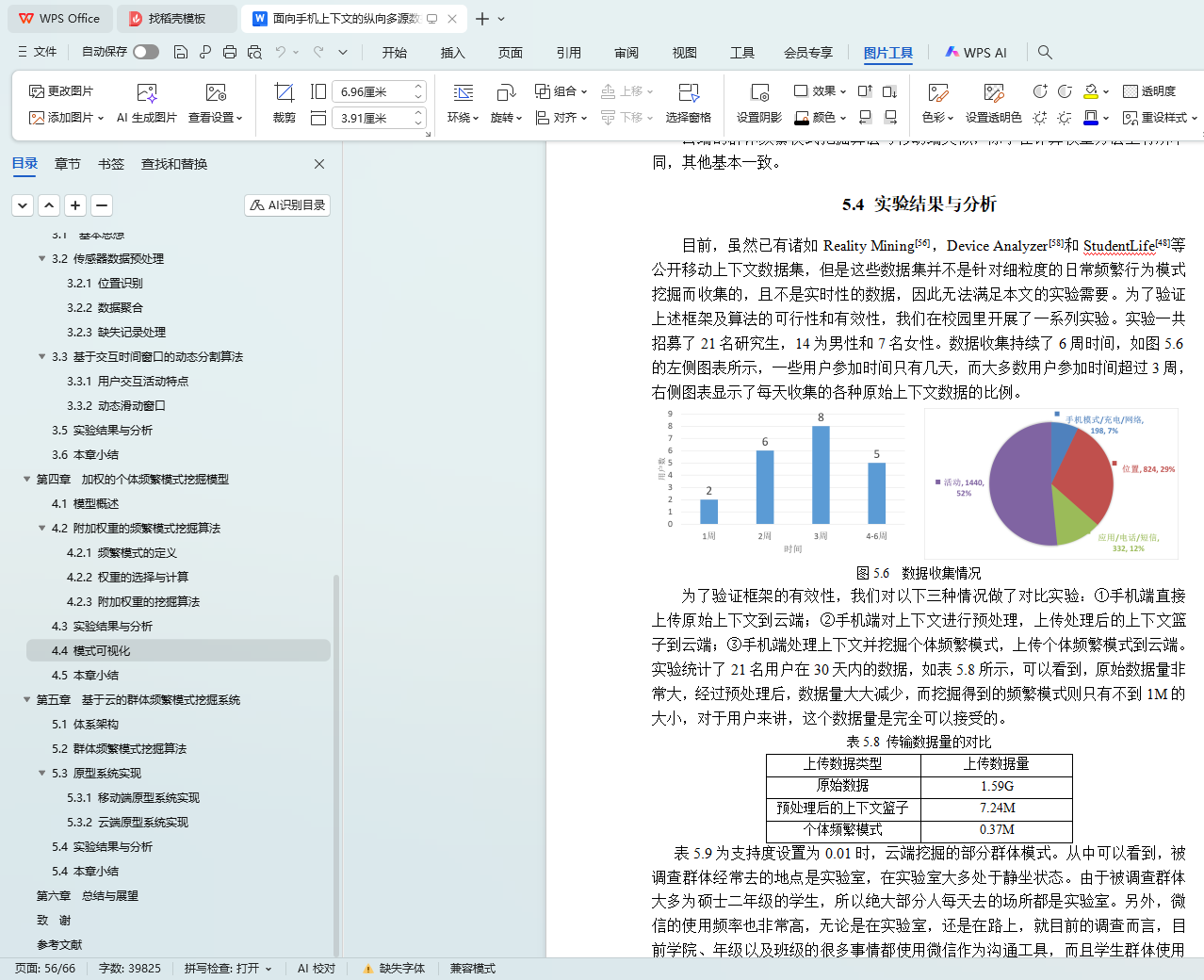The width and height of the screenshot is (1204, 980).
Task: Switch to the 插入 ribbon tab
Action: [452, 53]
